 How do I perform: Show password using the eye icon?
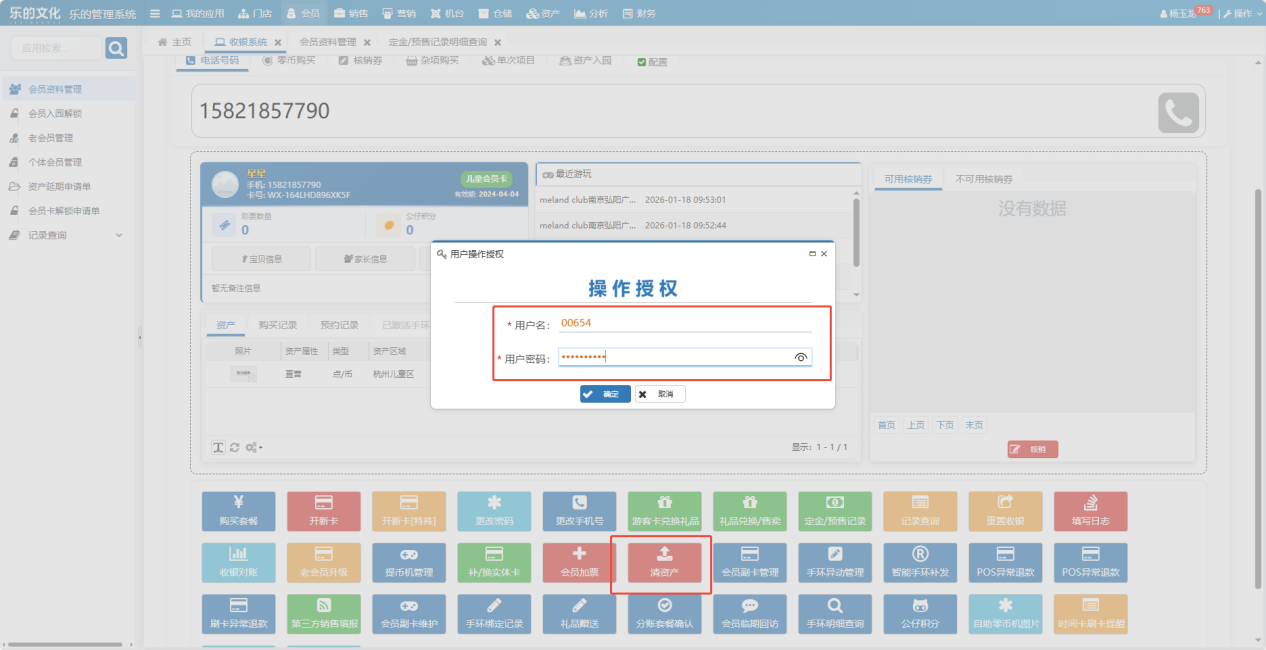(x=800, y=357)
